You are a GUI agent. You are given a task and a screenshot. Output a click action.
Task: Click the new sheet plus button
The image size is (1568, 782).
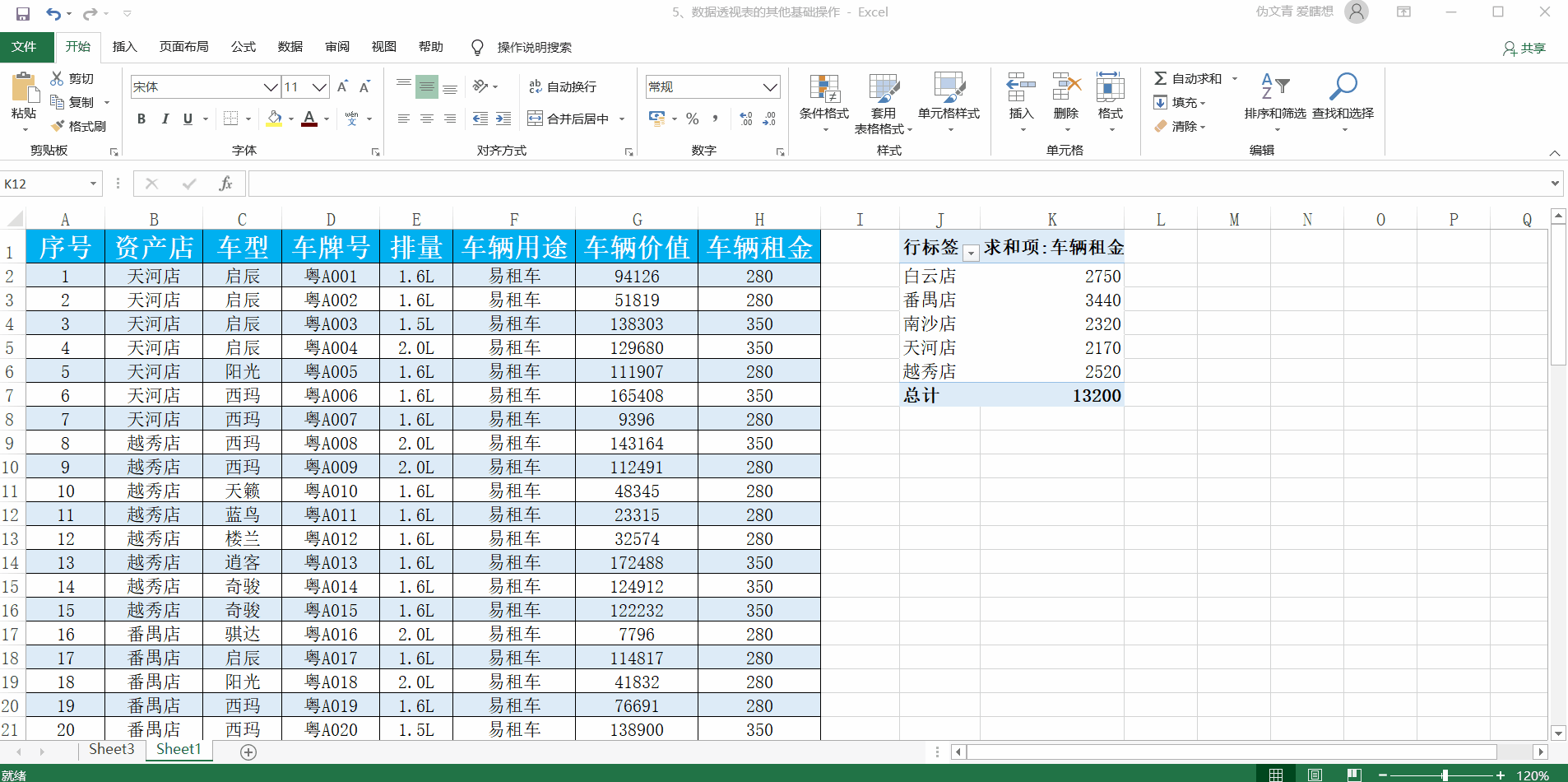[248, 752]
